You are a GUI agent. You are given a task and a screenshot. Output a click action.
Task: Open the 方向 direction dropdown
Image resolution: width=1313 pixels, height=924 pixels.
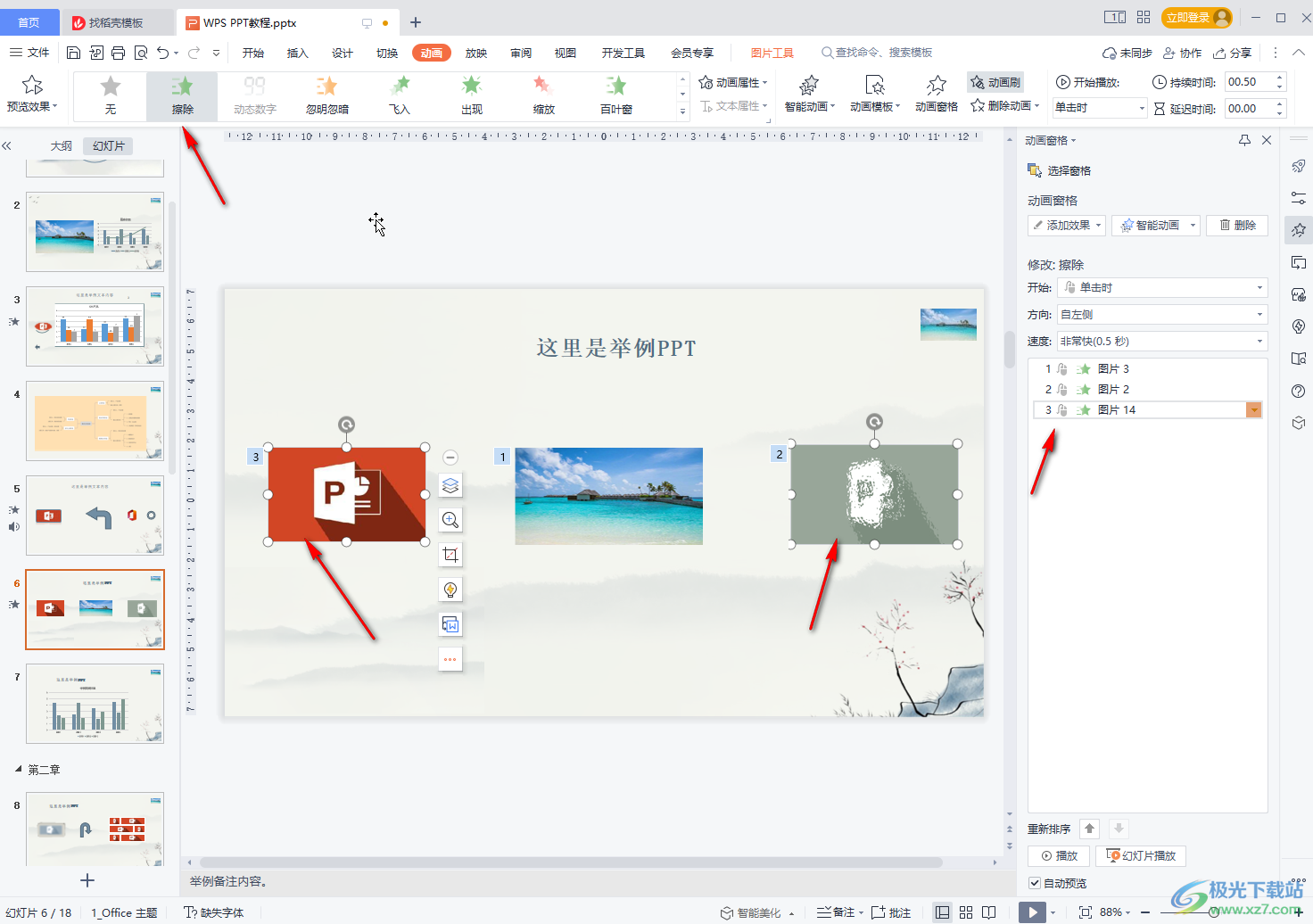pyautogui.click(x=1162, y=314)
